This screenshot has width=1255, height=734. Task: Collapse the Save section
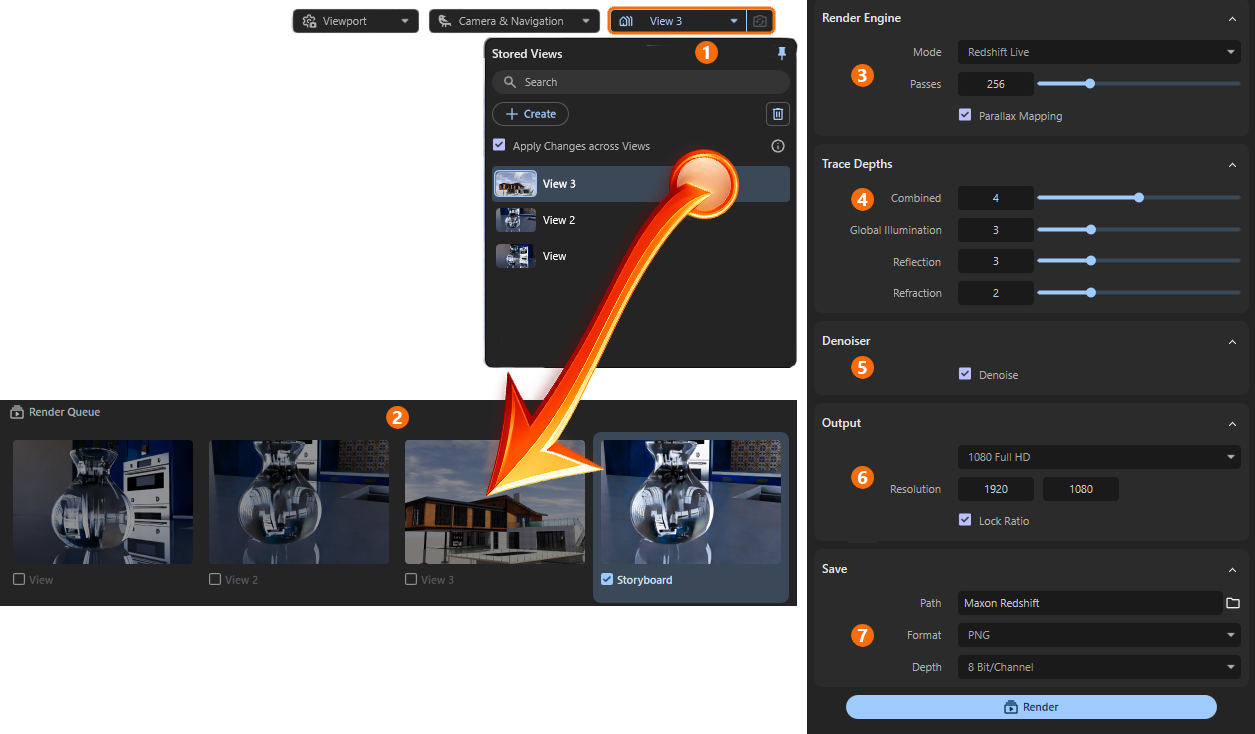[x=1232, y=569]
